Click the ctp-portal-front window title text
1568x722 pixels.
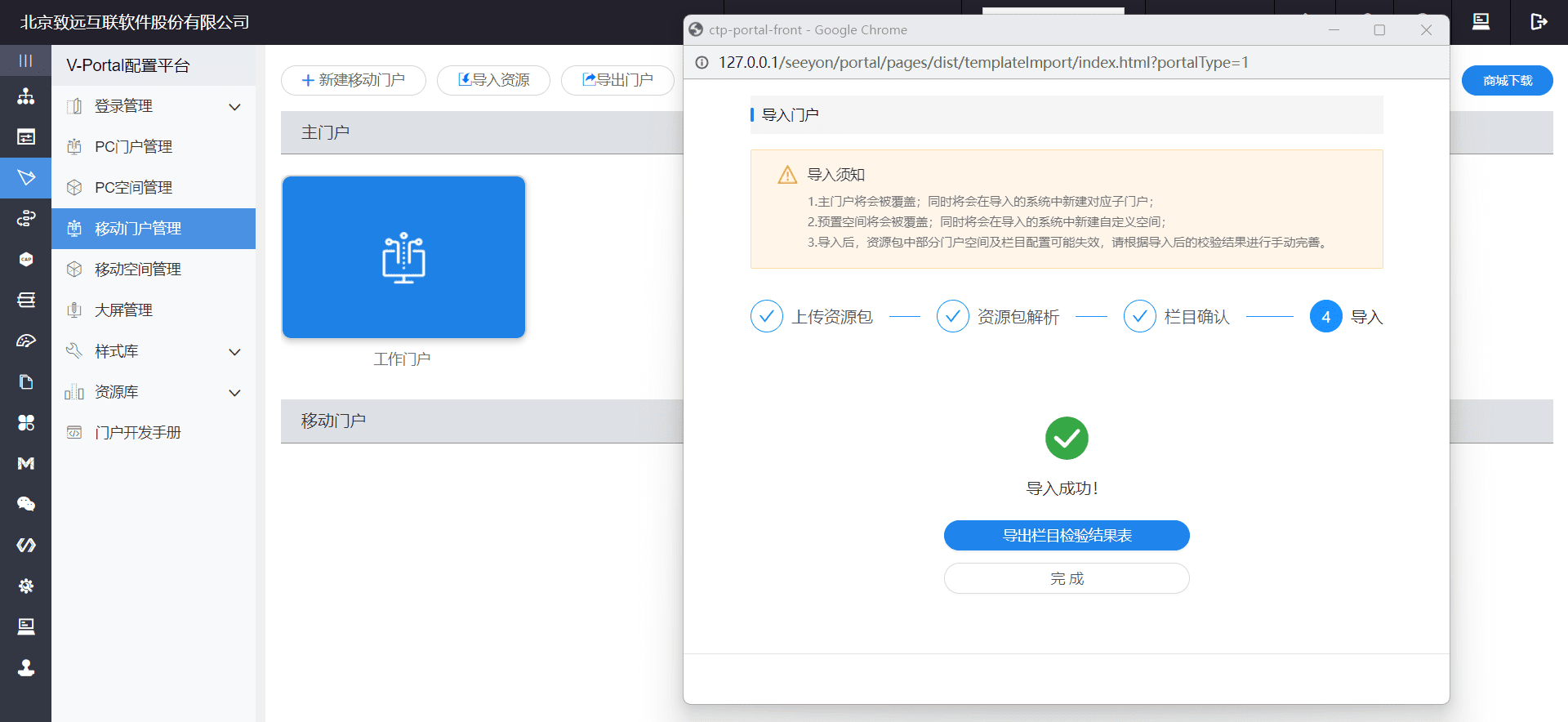808,30
